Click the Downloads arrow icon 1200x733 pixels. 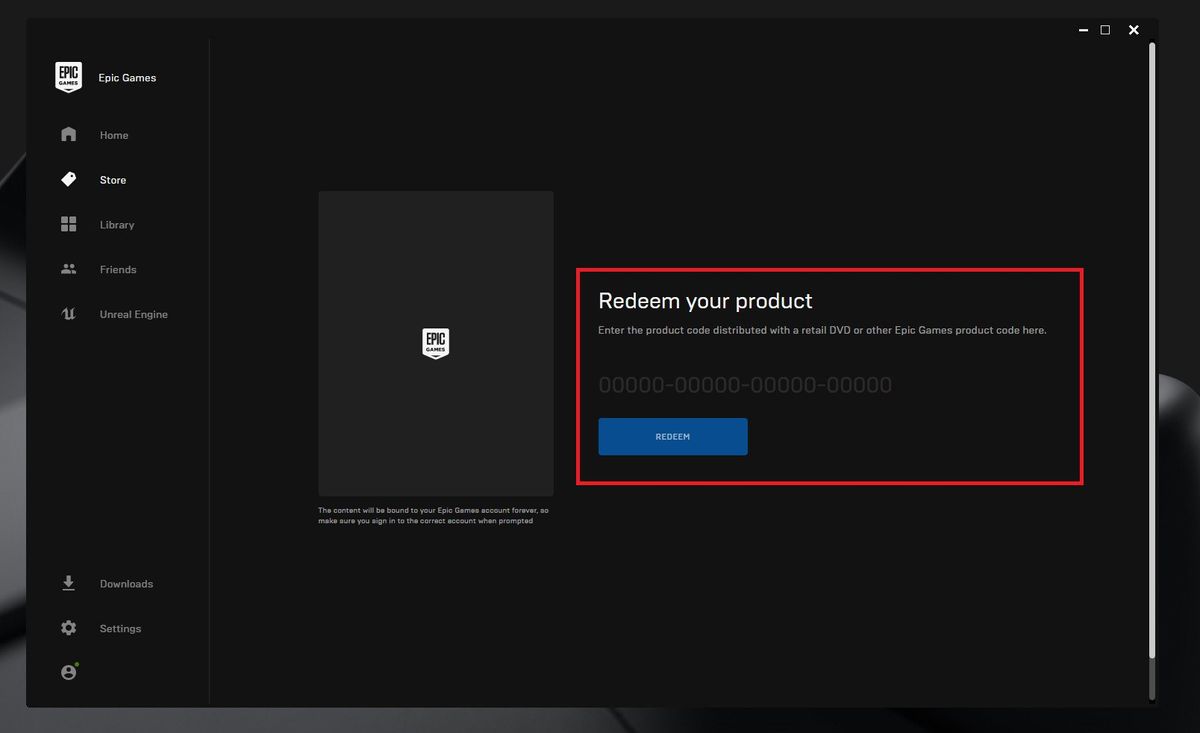(68, 583)
